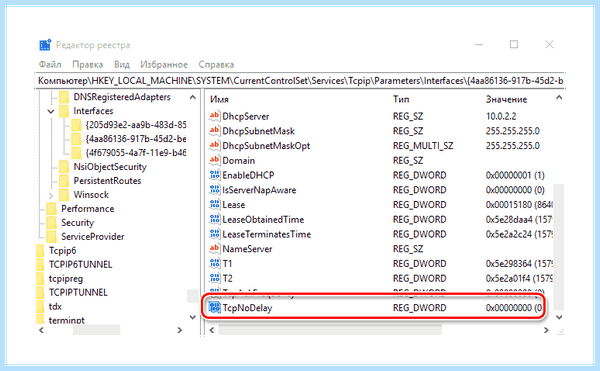Open the Избранное menu
This screenshot has width=600, height=371.
(164, 64)
